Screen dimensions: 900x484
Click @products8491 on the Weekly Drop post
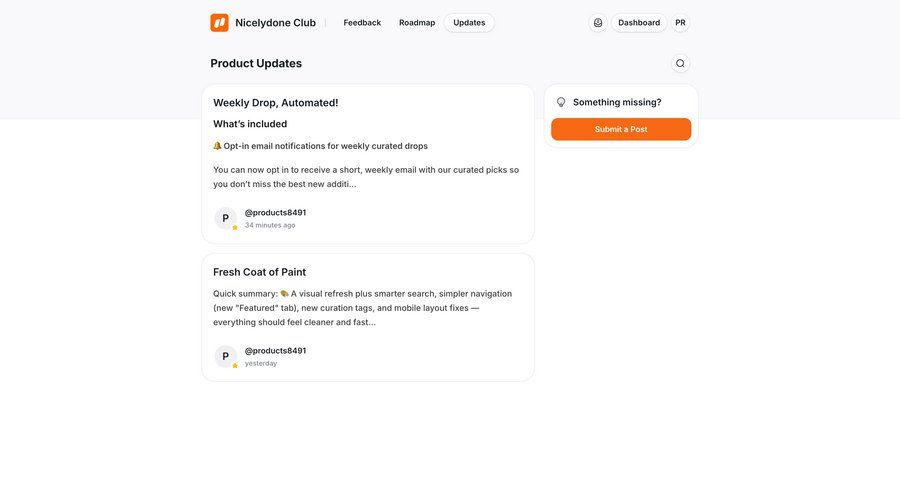[x=275, y=213]
